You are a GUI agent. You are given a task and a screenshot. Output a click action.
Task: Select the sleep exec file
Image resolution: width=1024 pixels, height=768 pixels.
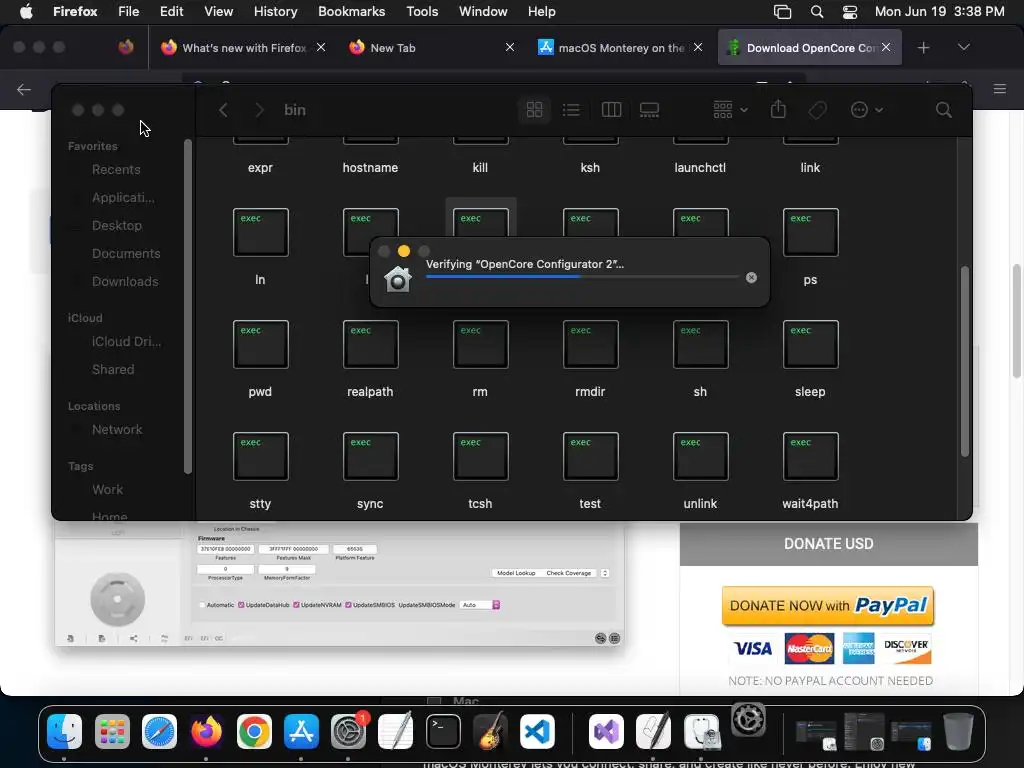[810, 345]
